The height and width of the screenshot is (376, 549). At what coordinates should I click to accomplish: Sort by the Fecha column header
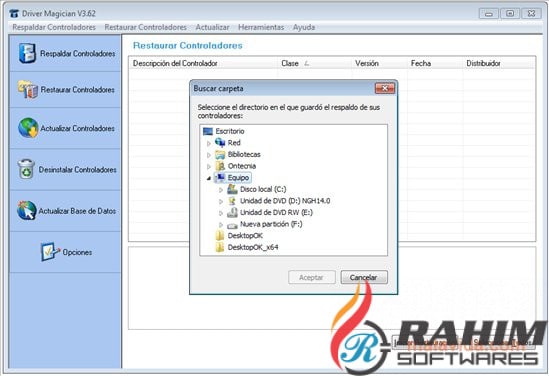click(x=435, y=63)
